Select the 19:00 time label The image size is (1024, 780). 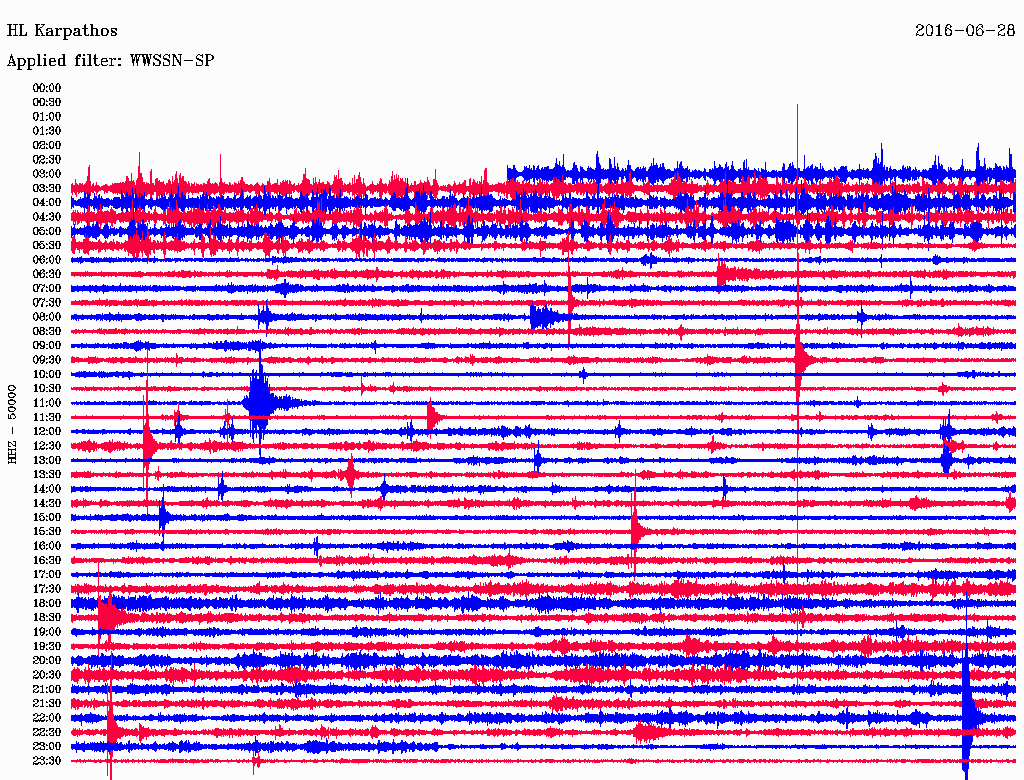pyautogui.click(x=46, y=632)
